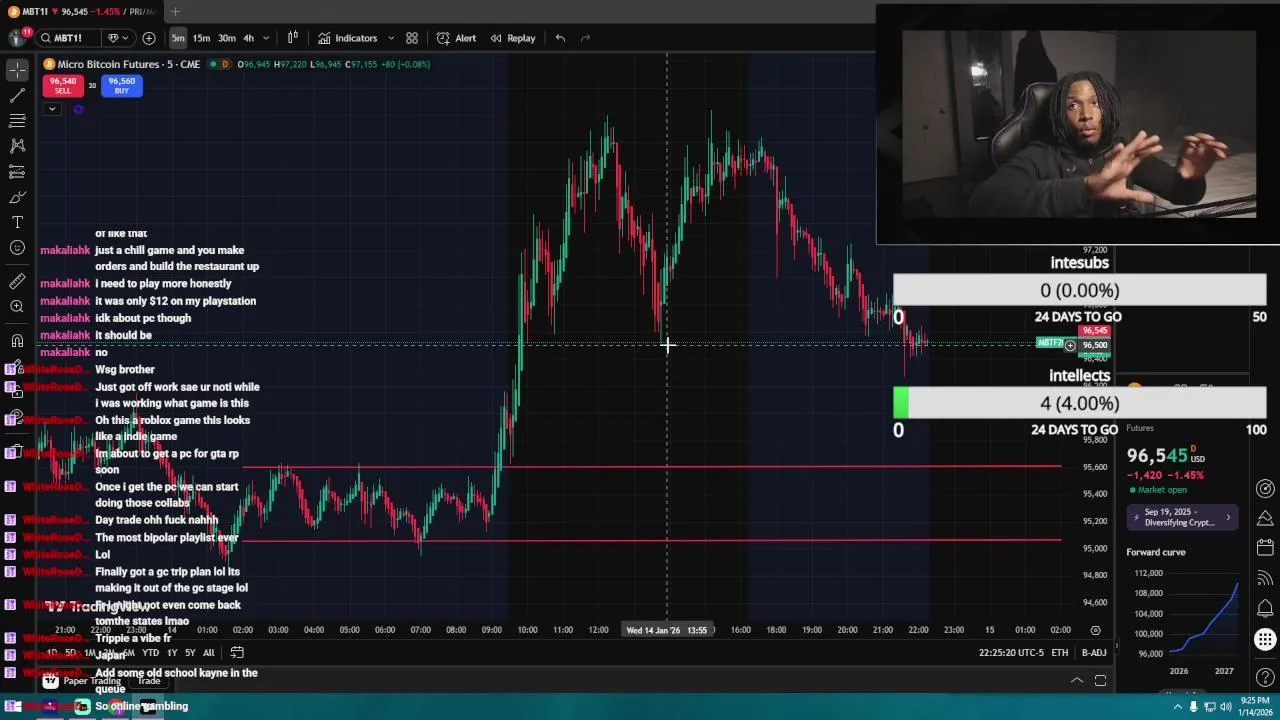Screen dimensions: 1280x720
Task: Open the candlestick chart style selector
Action: click(x=292, y=38)
